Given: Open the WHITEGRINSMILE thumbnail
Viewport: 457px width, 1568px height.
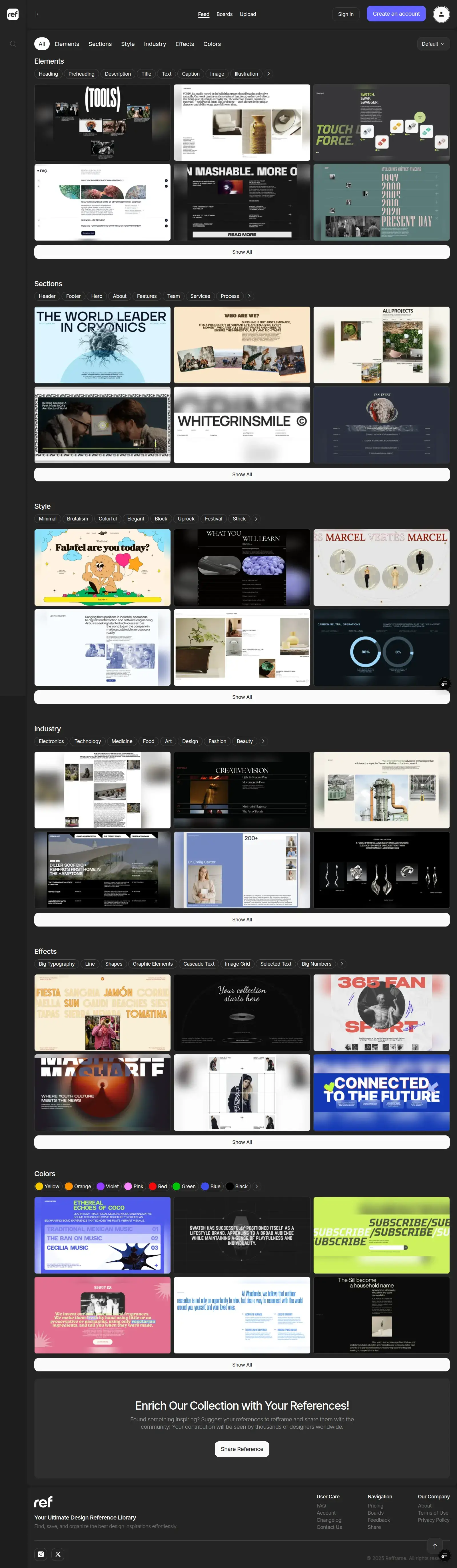Looking at the screenshot, I should 242,425.
